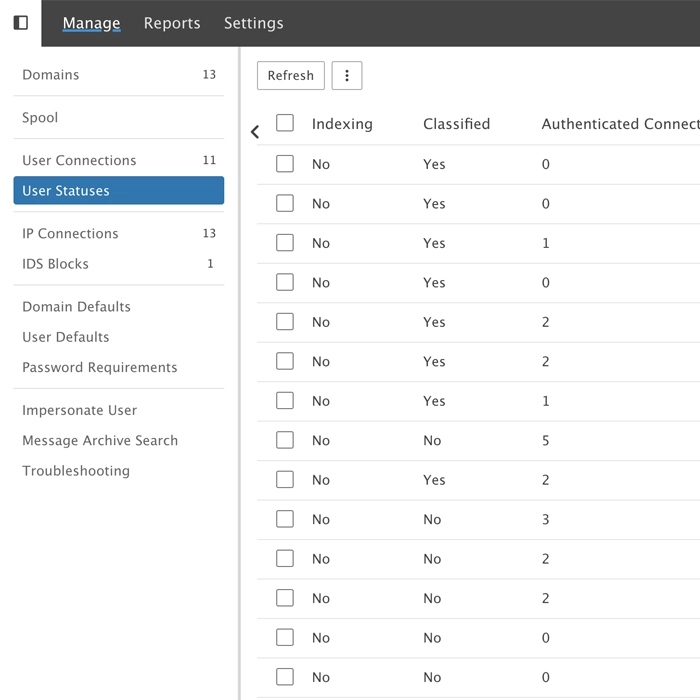Open Spool in the sidebar

click(119, 117)
